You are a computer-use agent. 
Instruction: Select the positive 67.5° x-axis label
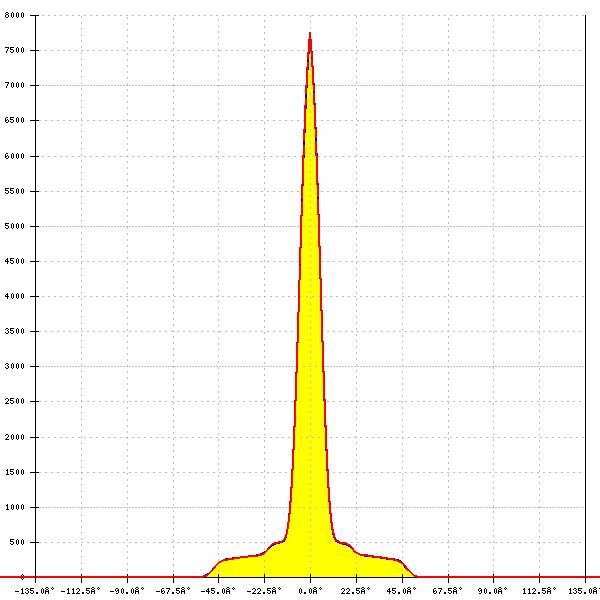click(448, 591)
